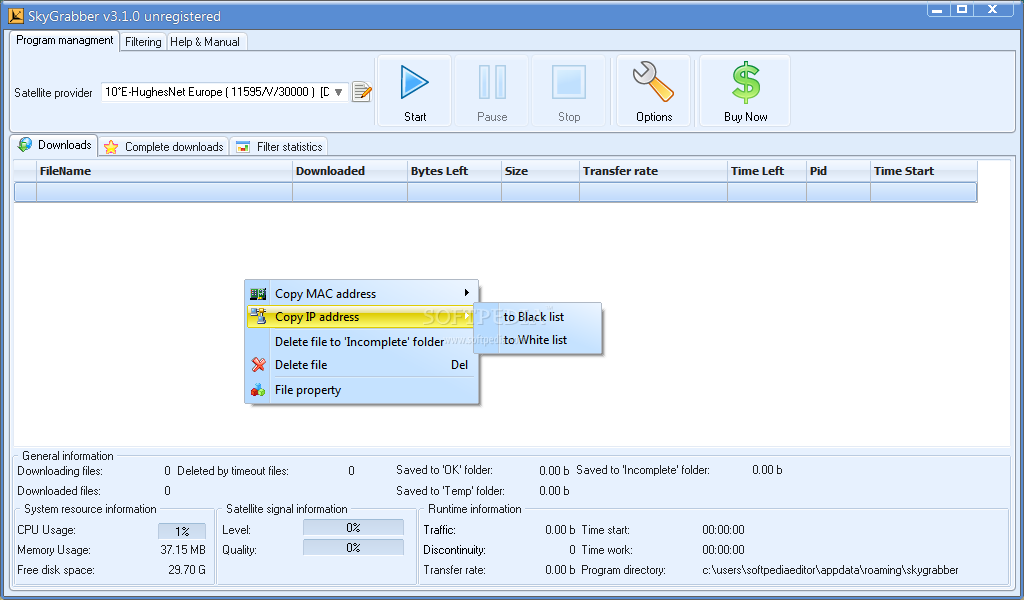Open Options with the wrench icon

point(654,90)
